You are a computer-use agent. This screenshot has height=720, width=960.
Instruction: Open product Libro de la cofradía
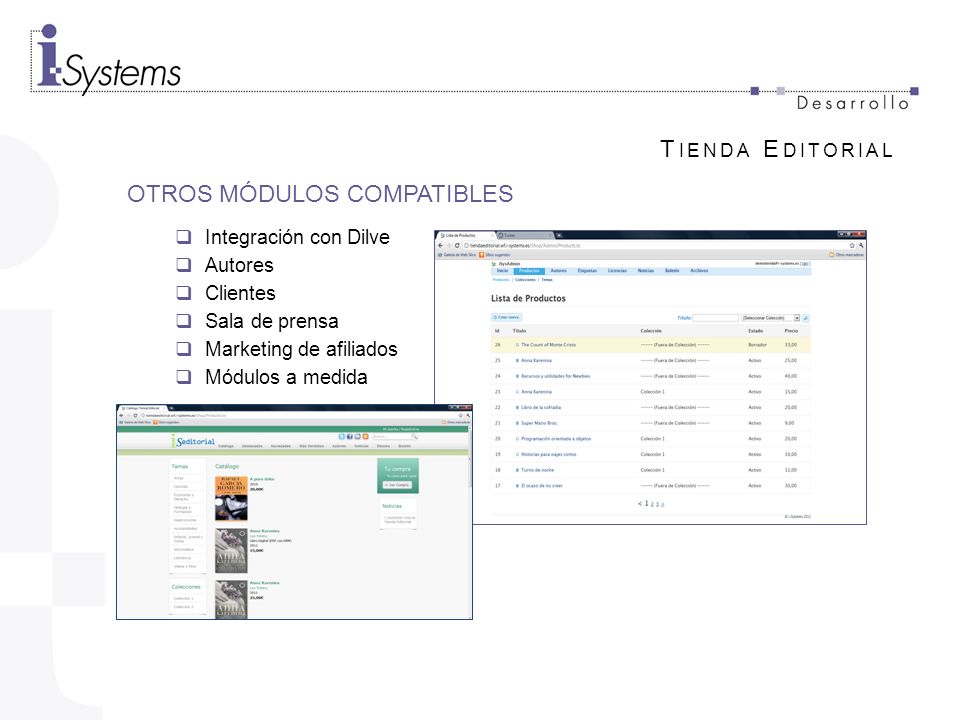(541, 407)
